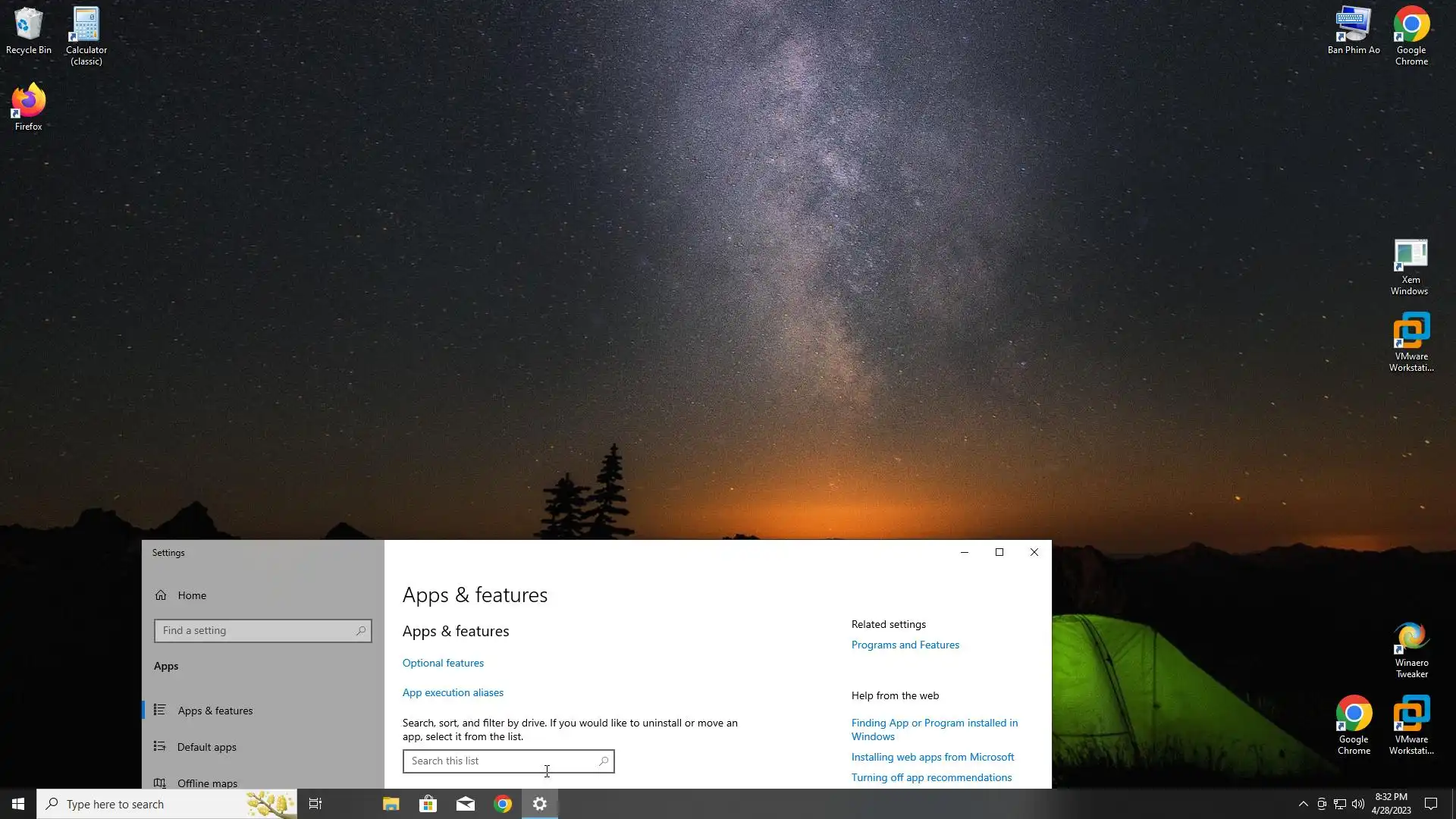Launch Winaero Tweaker from desktop
This screenshot has height=819, width=1456.
[1411, 648]
